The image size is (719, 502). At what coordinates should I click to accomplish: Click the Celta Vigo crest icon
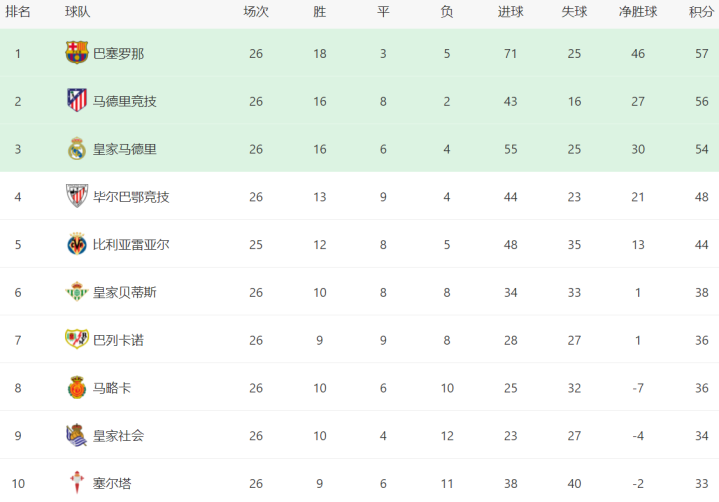pos(77,483)
